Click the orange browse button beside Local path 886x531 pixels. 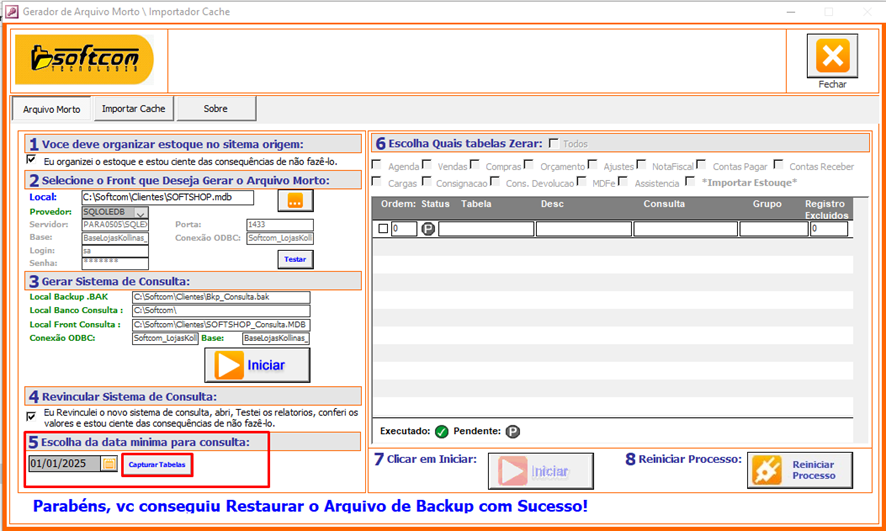coord(295,200)
